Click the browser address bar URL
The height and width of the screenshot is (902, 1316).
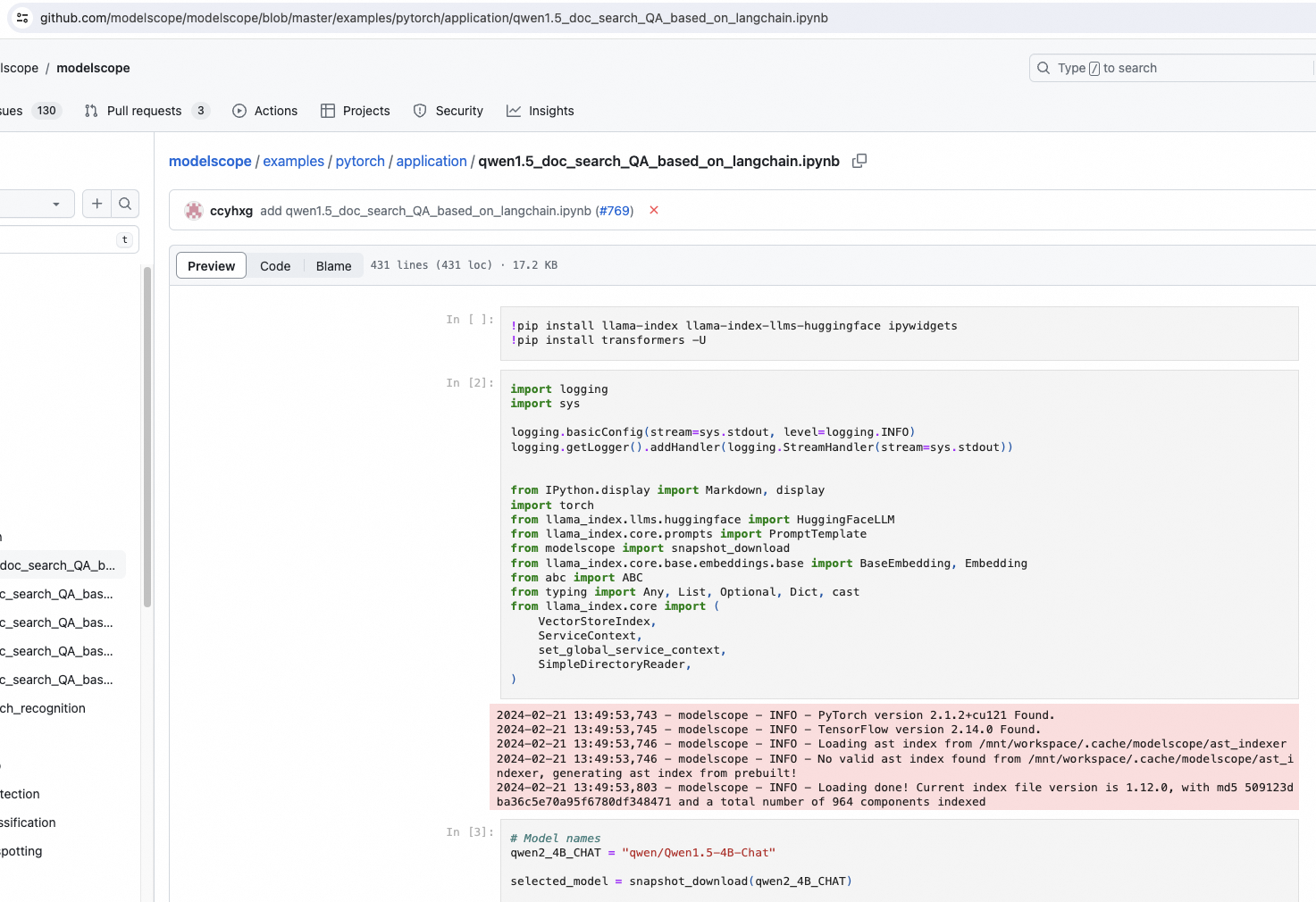pos(434,18)
